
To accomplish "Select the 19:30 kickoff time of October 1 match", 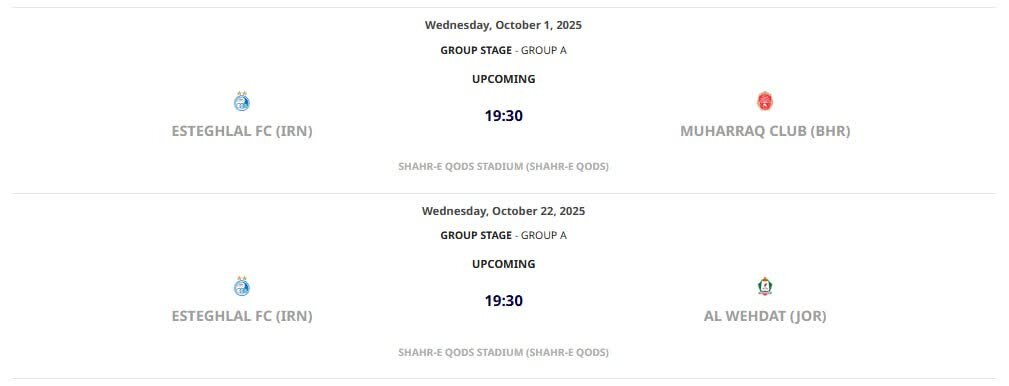I will 504,116.
